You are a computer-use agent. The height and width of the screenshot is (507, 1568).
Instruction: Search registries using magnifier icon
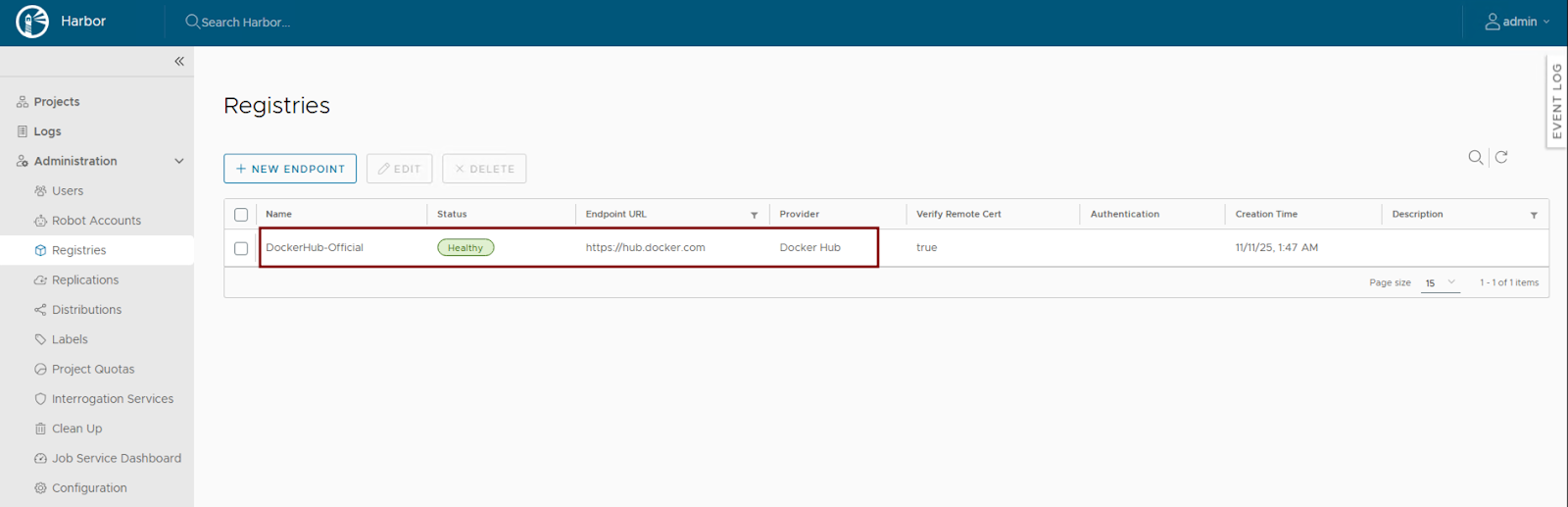coord(1476,157)
